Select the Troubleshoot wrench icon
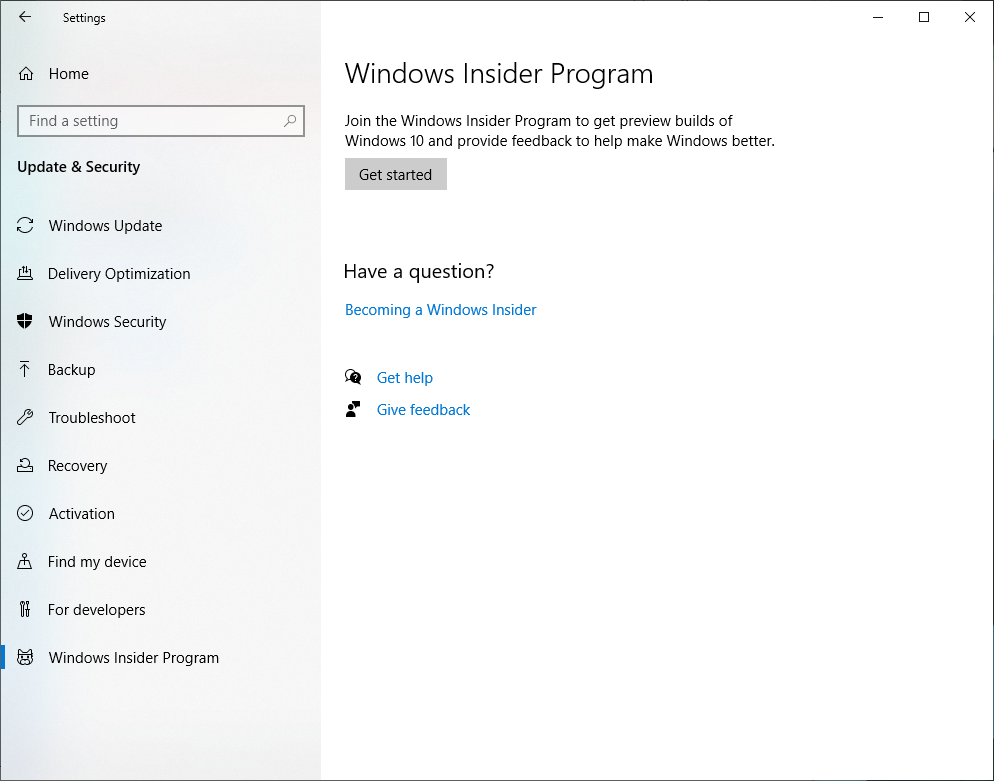Image resolution: width=994 pixels, height=781 pixels. (25, 417)
